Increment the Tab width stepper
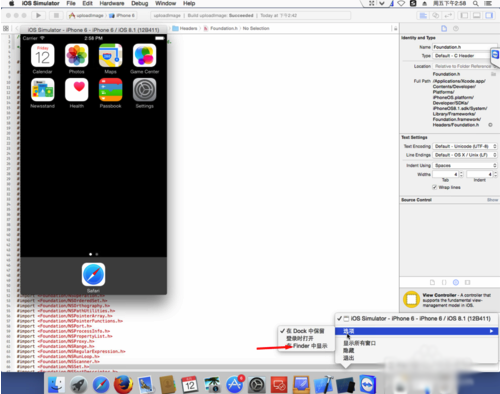The image size is (500, 394). pyautogui.click(x=461, y=173)
